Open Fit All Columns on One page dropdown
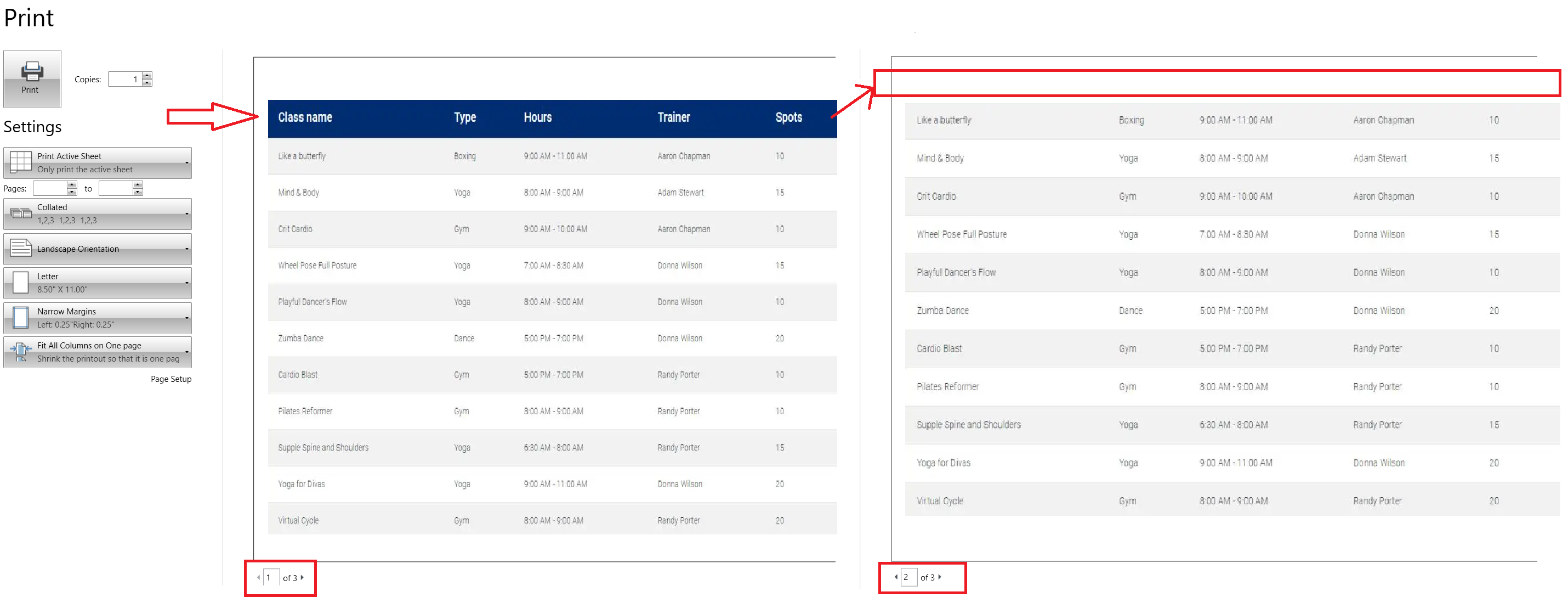Image resolution: width=1568 pixels, height=603 pixels. [98, 352]
